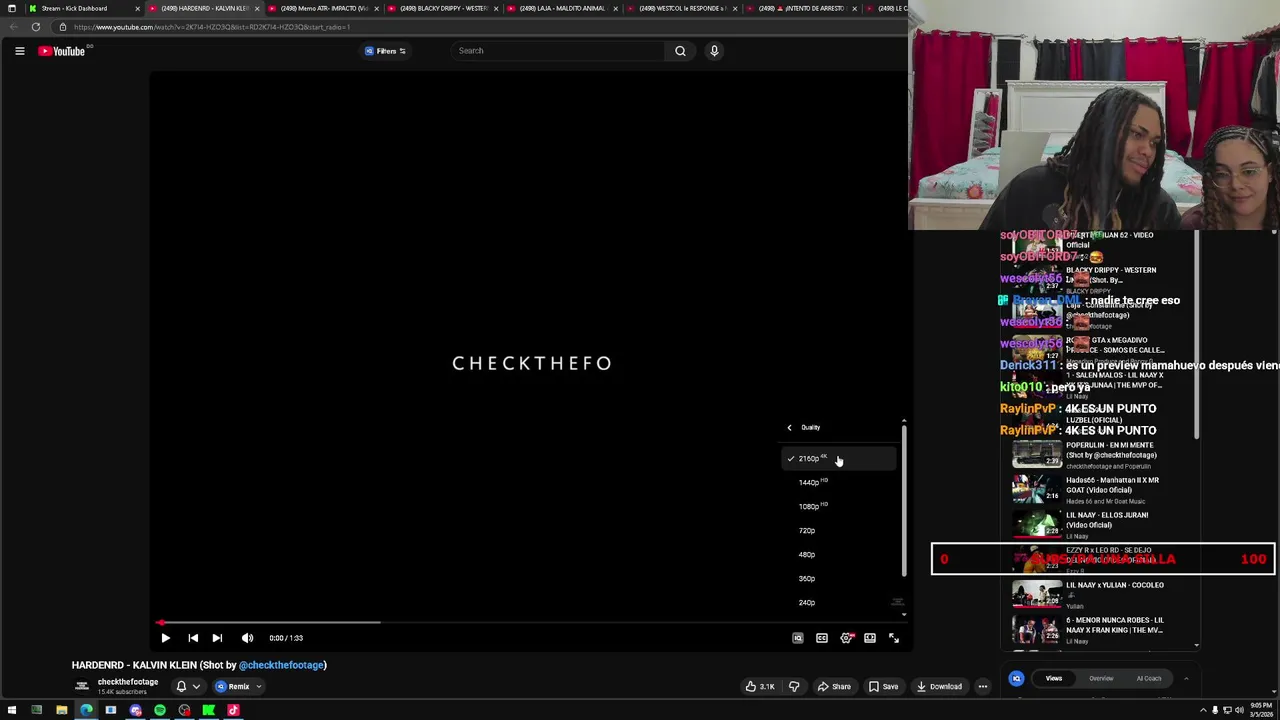
Task: Open File Explorer from the taskbar
Action: 61,711
